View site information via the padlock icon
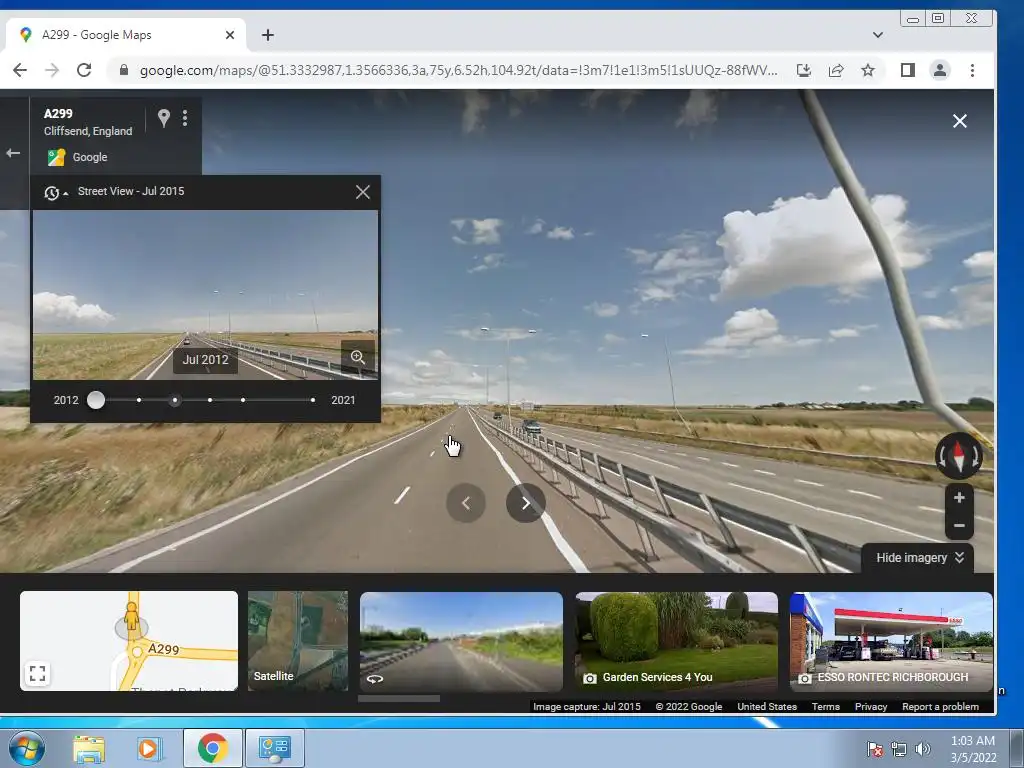Screen dimensions: 1024x768 coord(123,70)
